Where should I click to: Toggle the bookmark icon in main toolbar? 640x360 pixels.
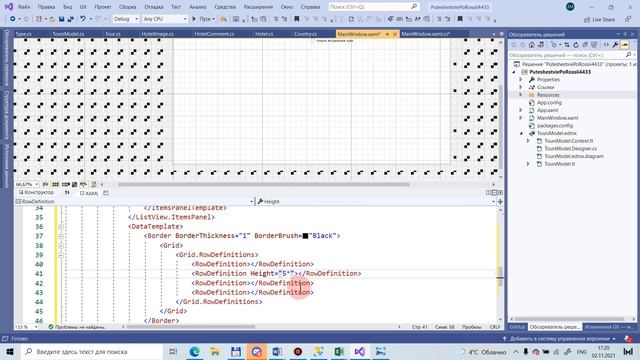[297, 19]
